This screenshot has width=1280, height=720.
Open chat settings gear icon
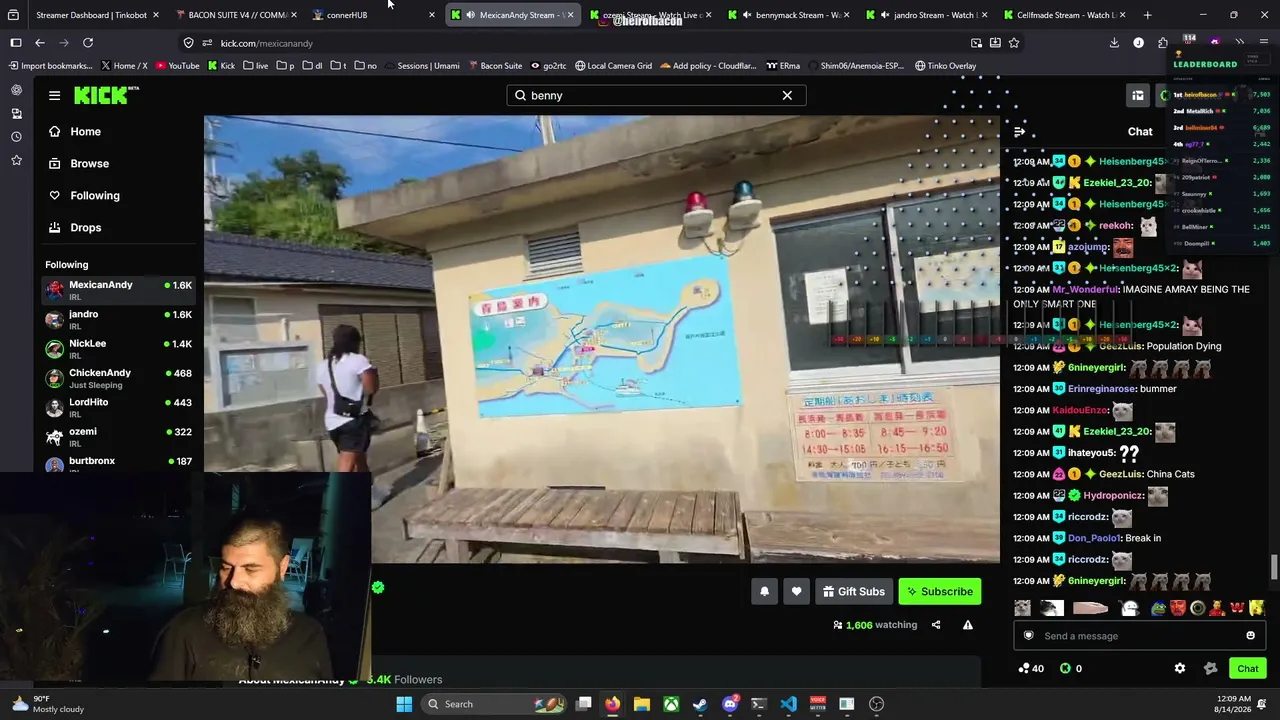[x=1180, y=668]
